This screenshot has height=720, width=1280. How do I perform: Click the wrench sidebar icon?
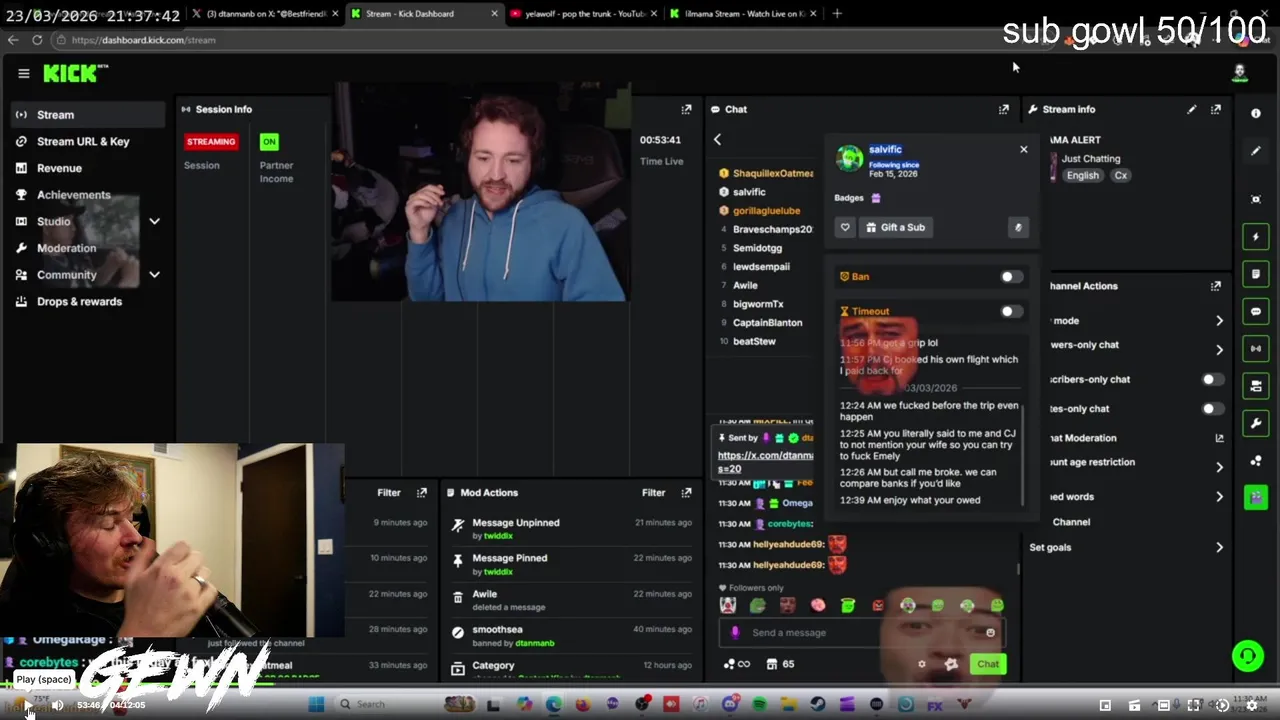click(1256, 423)
